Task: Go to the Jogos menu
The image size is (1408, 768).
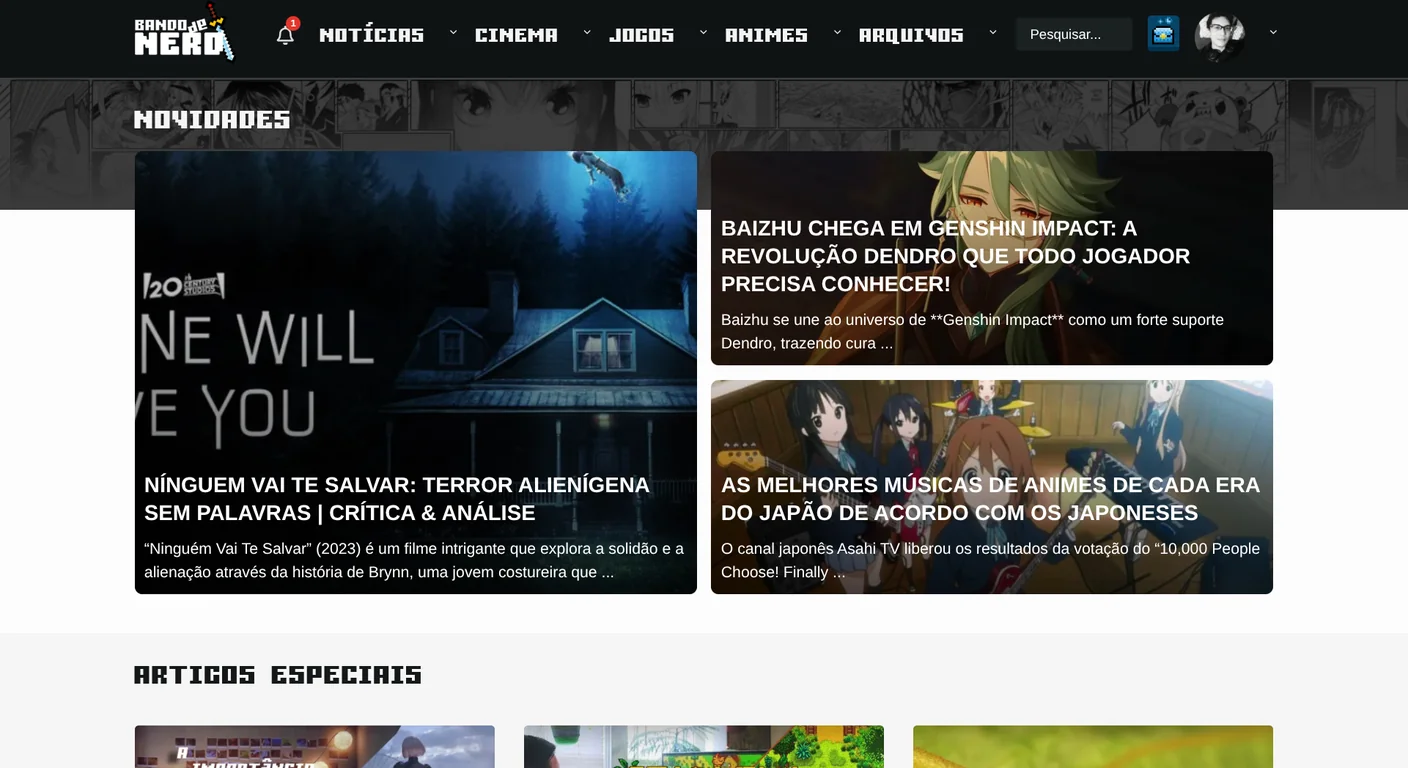Action: coord(642,35)
